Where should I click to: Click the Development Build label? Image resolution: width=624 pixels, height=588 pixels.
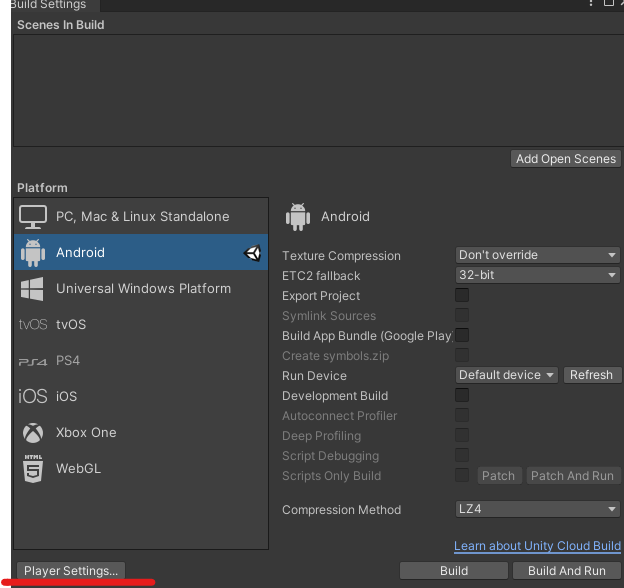tap(335, 396)
